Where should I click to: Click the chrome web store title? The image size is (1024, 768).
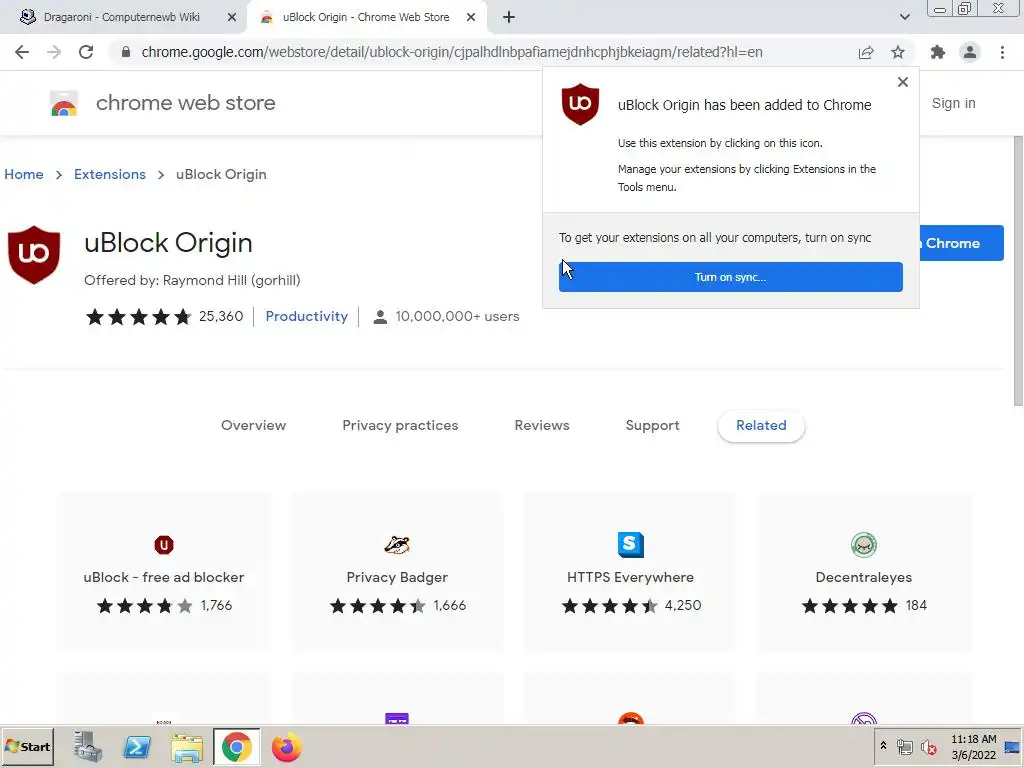tap(185, 103)
